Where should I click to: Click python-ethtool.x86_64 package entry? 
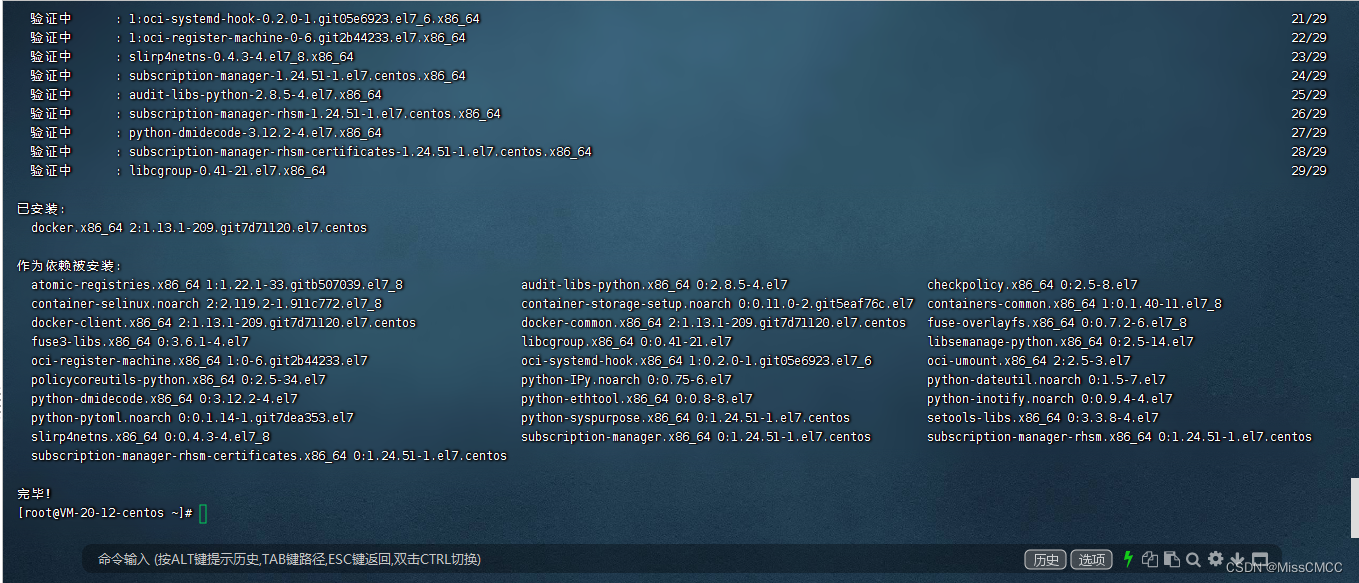pyautogui.click(x=637, y=399)
